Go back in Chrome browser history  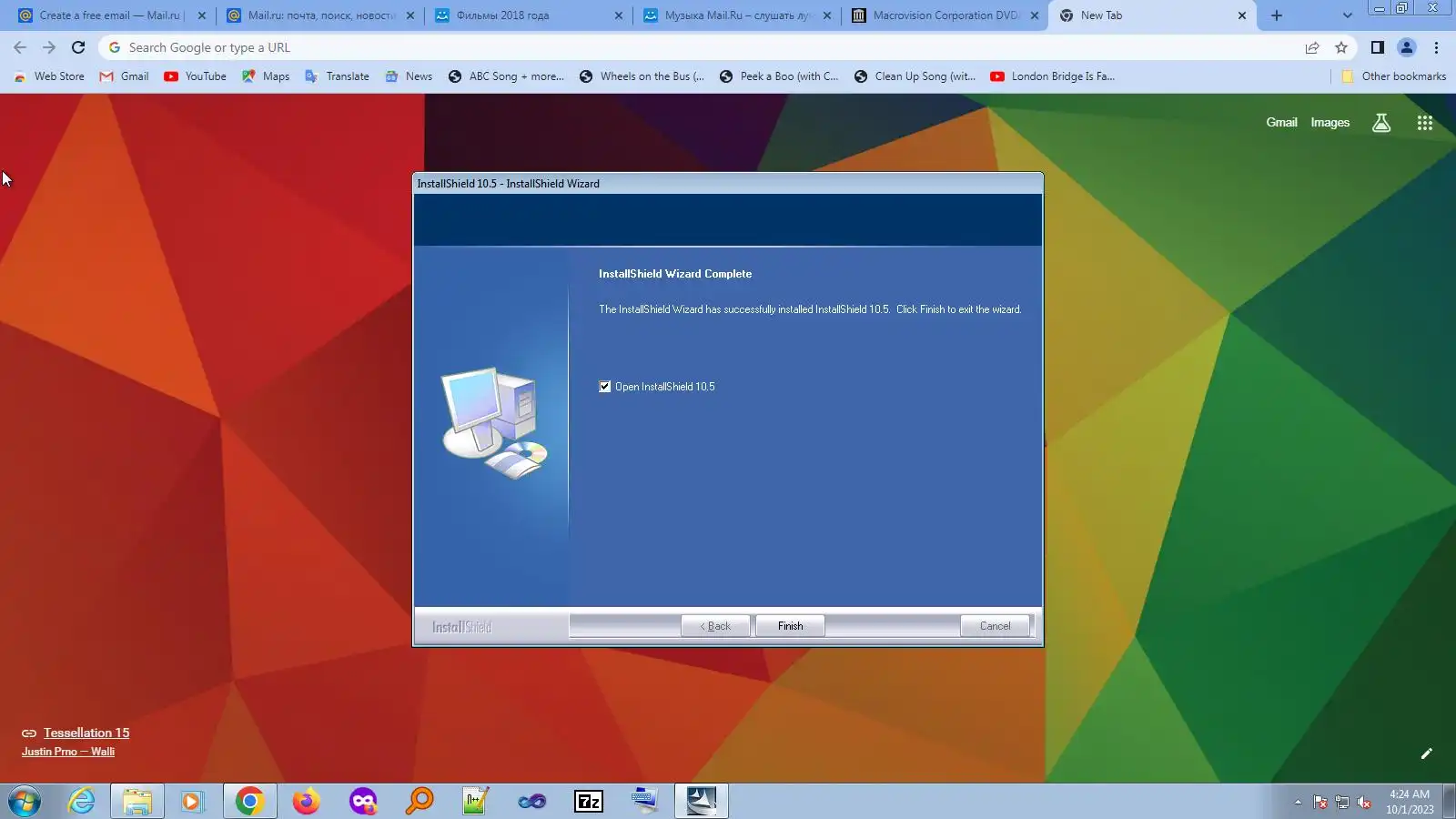point(20,47)
